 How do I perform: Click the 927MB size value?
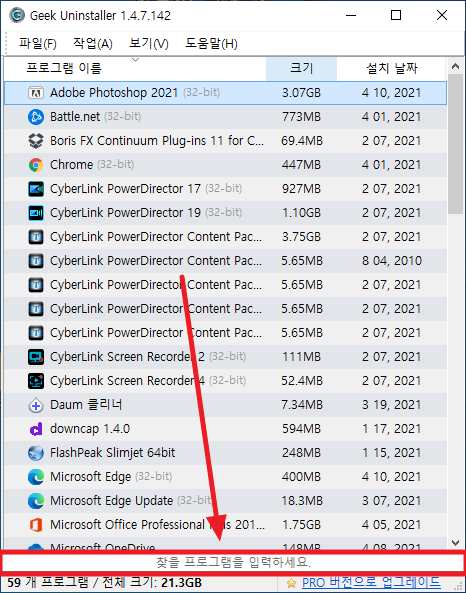pyautogui.click(x=301, y=189)
